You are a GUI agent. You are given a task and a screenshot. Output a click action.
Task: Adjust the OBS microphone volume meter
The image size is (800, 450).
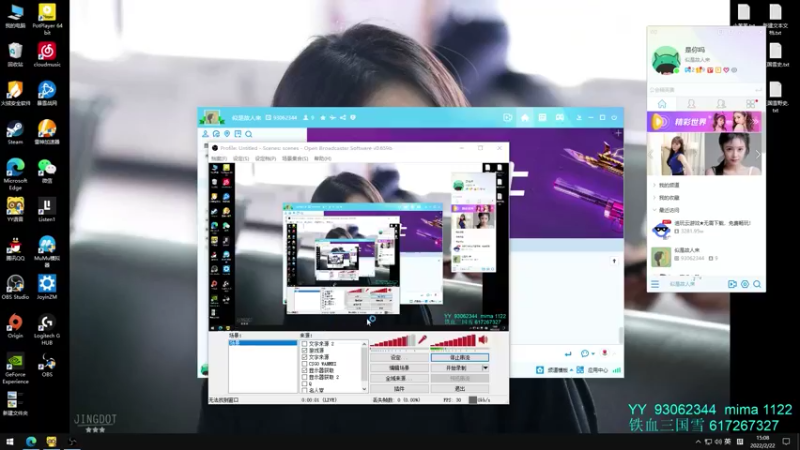click(x=393, y=341)
